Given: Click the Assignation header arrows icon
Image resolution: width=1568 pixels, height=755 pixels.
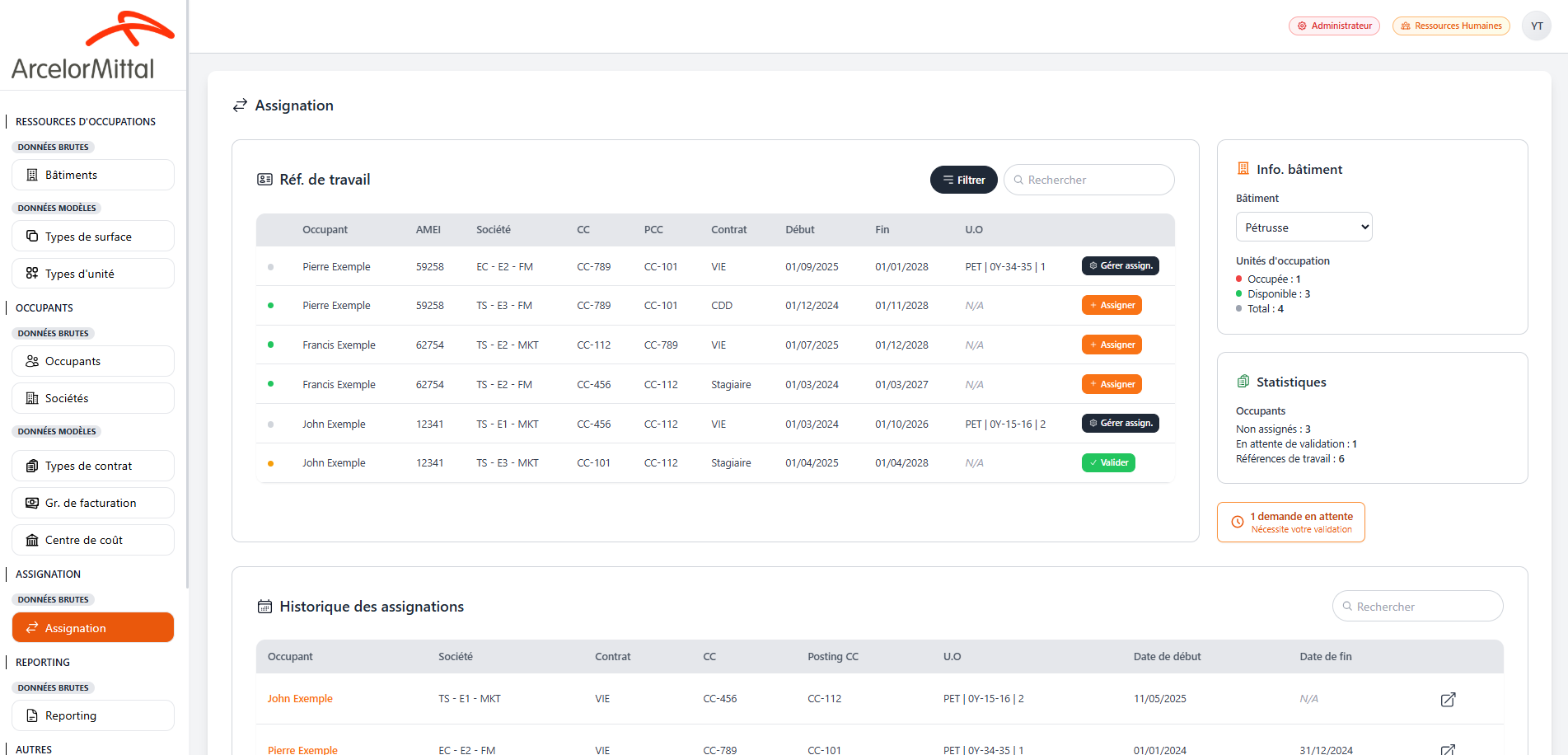Looking at the screenshot, I should coord(240,106).
